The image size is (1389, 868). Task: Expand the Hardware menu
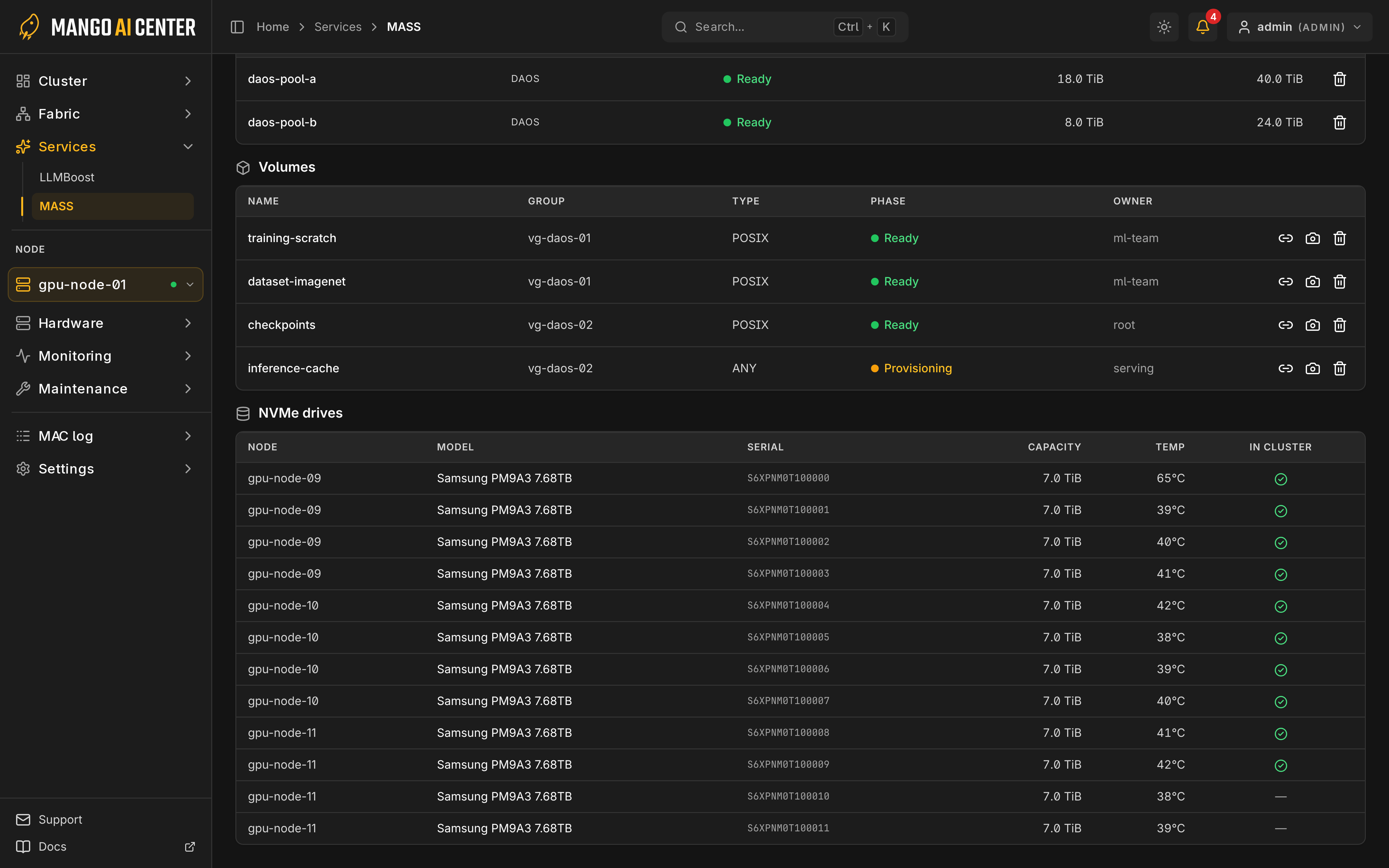pyautogui.click(x=105, y=323)
